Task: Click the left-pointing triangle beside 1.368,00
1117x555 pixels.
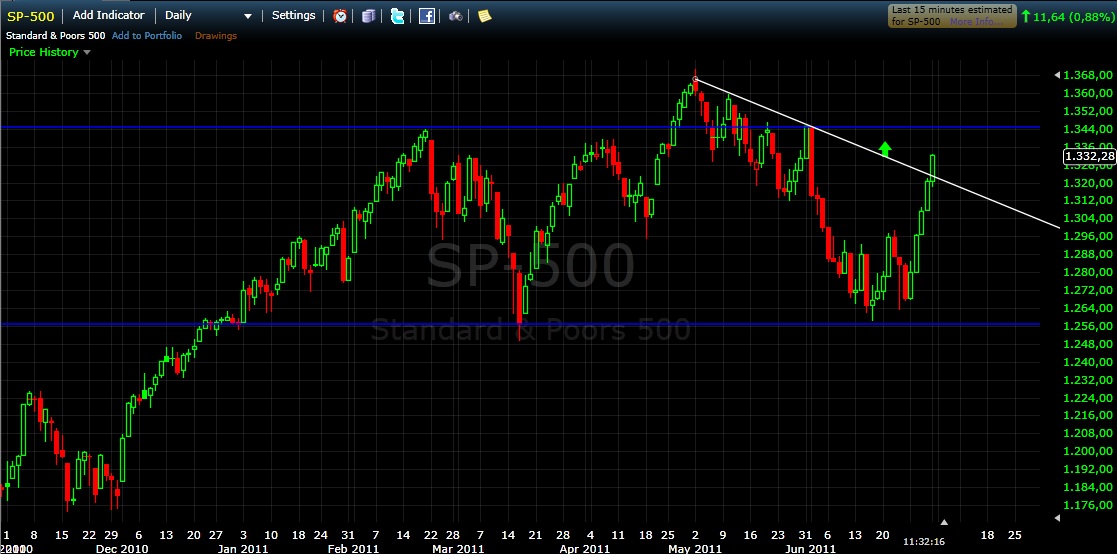Action: pyautogui.click(x=1057, y=75)
